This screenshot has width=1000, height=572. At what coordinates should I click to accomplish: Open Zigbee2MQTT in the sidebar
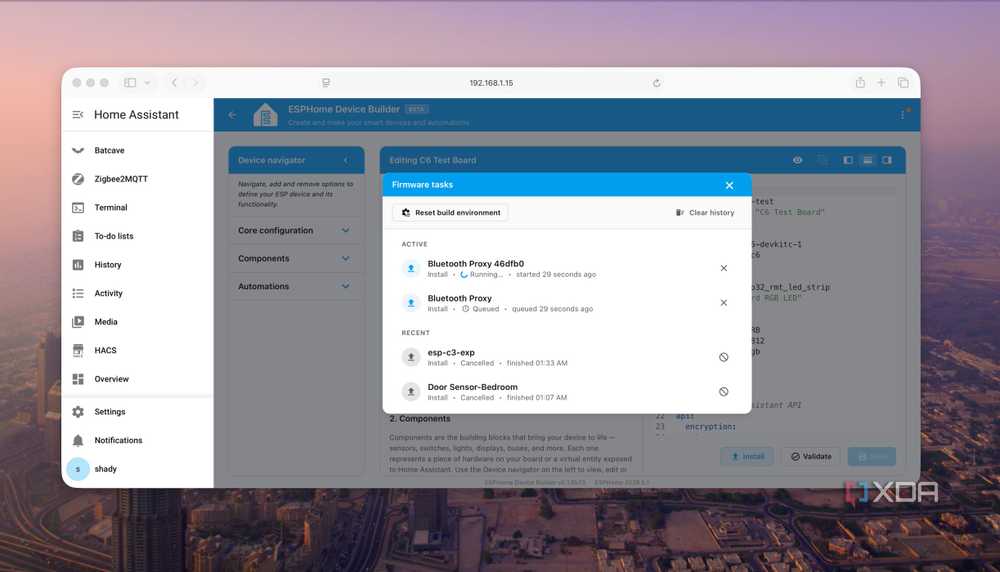[x=137, y=179]
